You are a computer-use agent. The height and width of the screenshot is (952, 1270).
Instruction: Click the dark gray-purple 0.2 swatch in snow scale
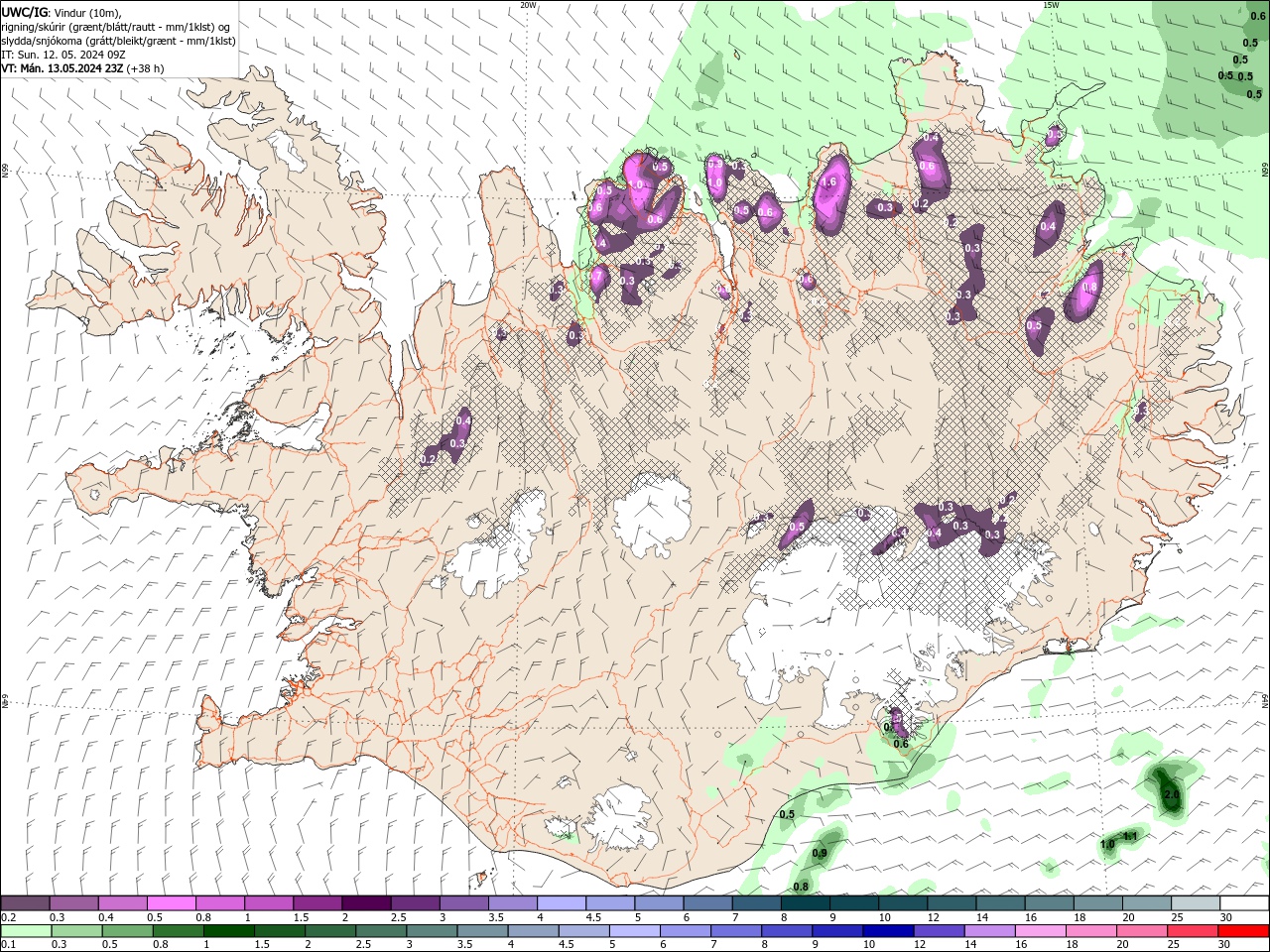pyautogui.click(x=25, y=903)
